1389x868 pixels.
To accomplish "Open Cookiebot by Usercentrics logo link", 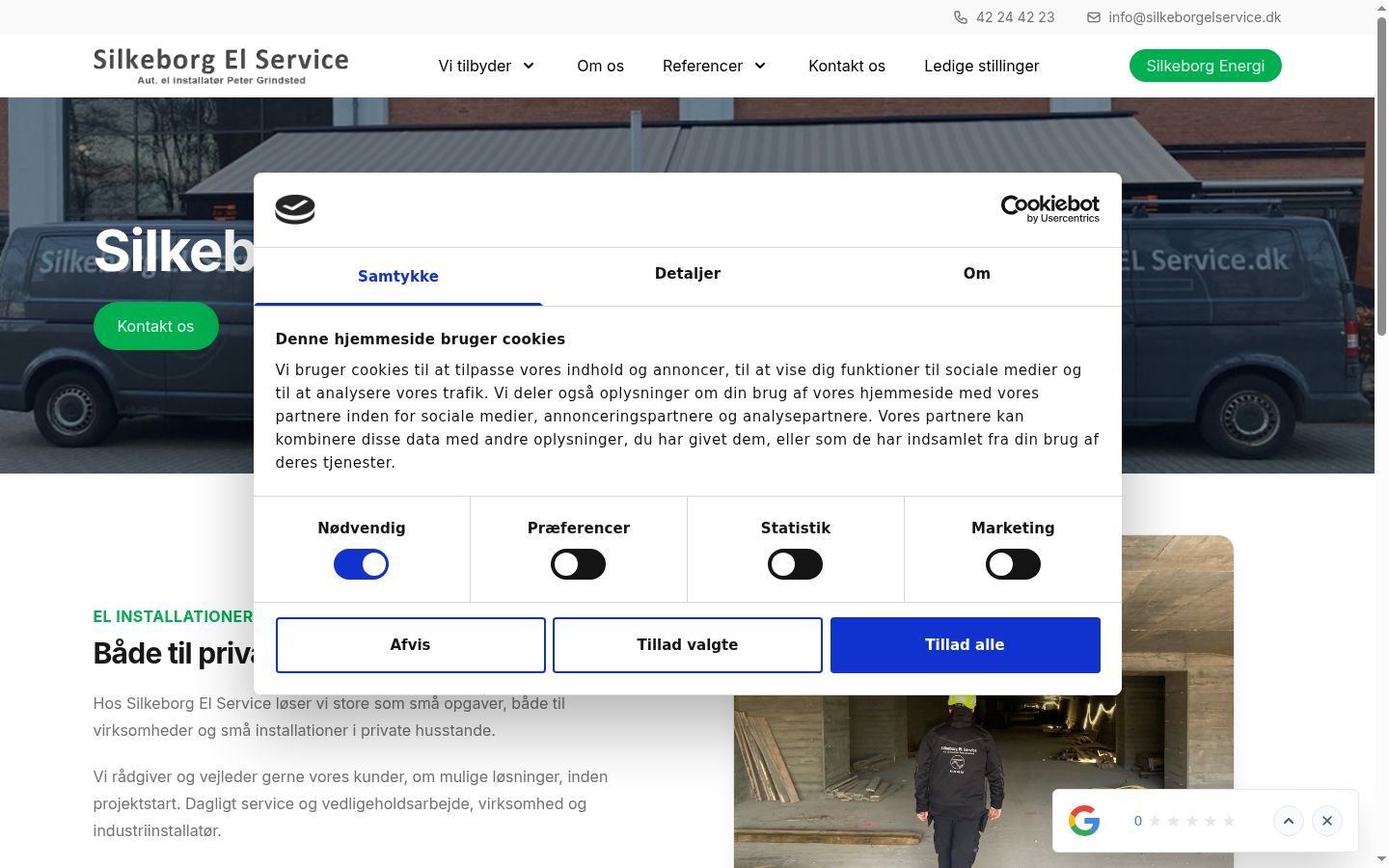I will [1050, 208].
